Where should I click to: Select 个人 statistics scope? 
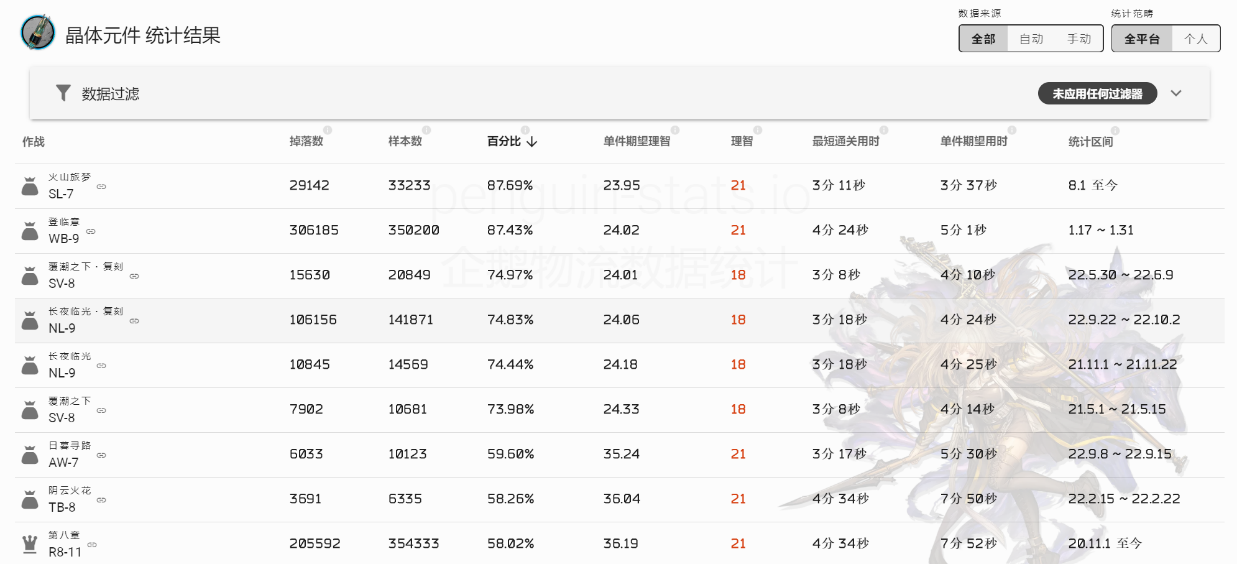[x=1196, y=39]
